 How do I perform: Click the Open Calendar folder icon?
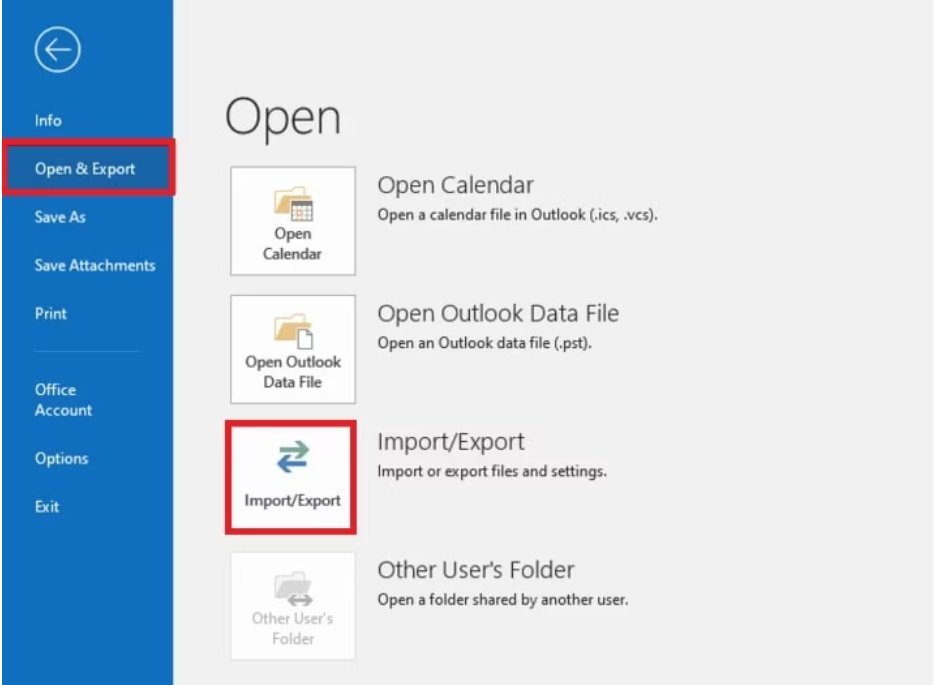coord(292,205)
